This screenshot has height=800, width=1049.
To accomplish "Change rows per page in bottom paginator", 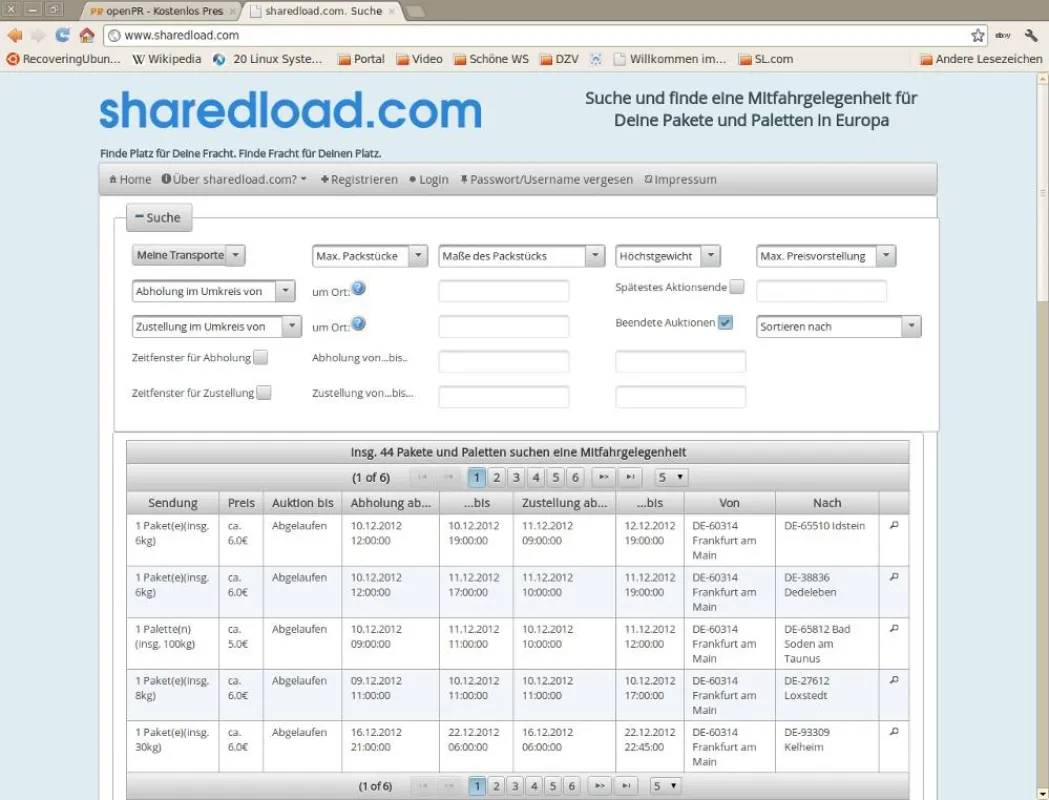I will tap(666, 786).
